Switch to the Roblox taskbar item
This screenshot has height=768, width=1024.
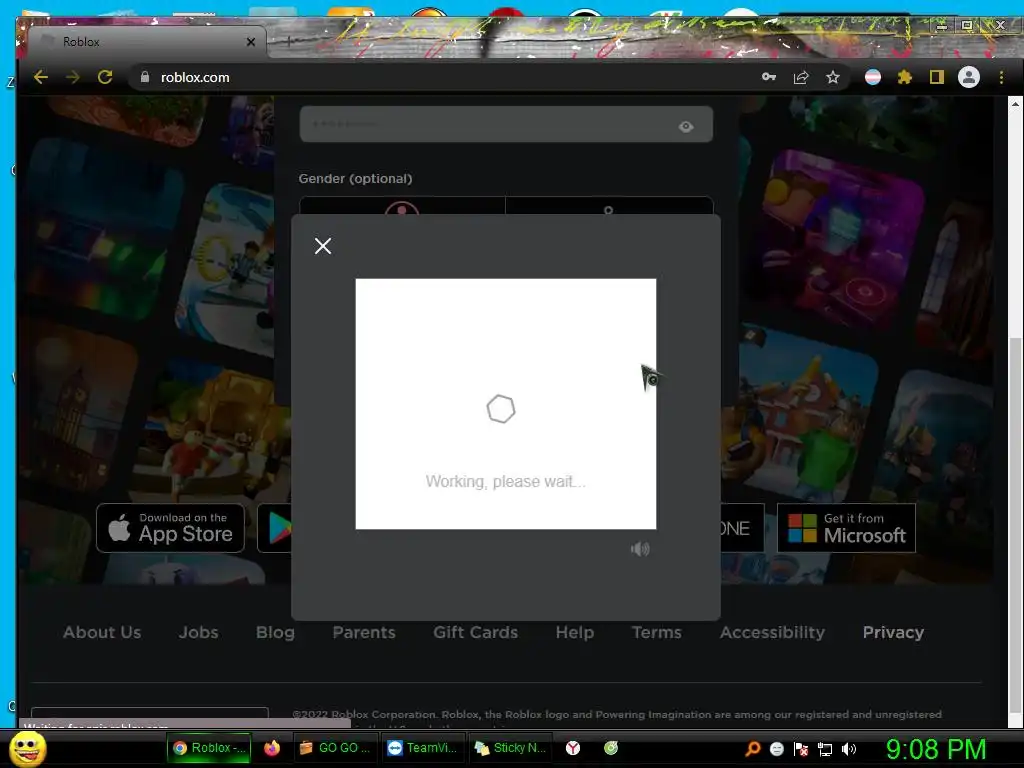point(209,748)
